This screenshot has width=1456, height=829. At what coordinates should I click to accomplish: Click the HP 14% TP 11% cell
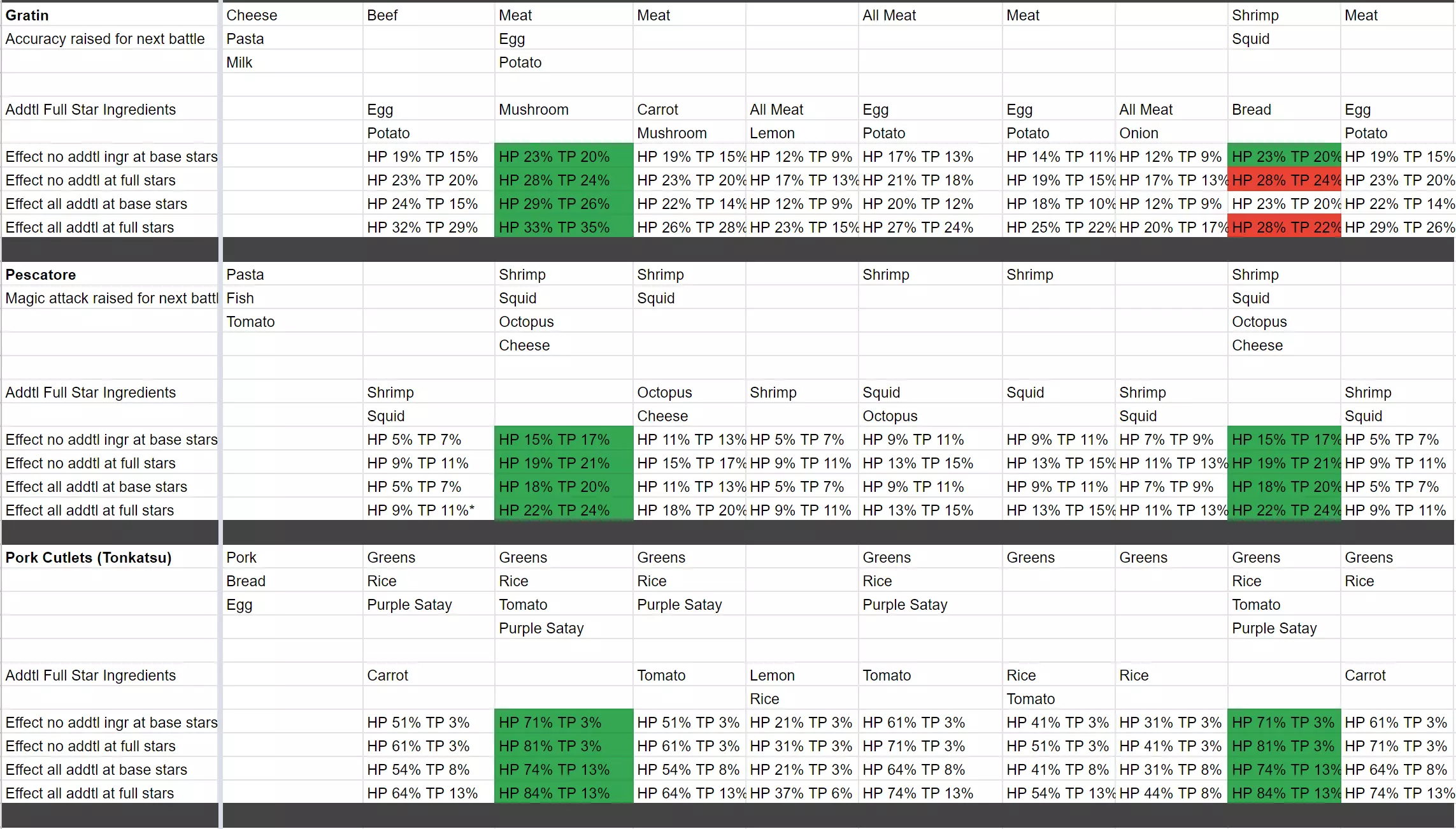[1059, 157]
